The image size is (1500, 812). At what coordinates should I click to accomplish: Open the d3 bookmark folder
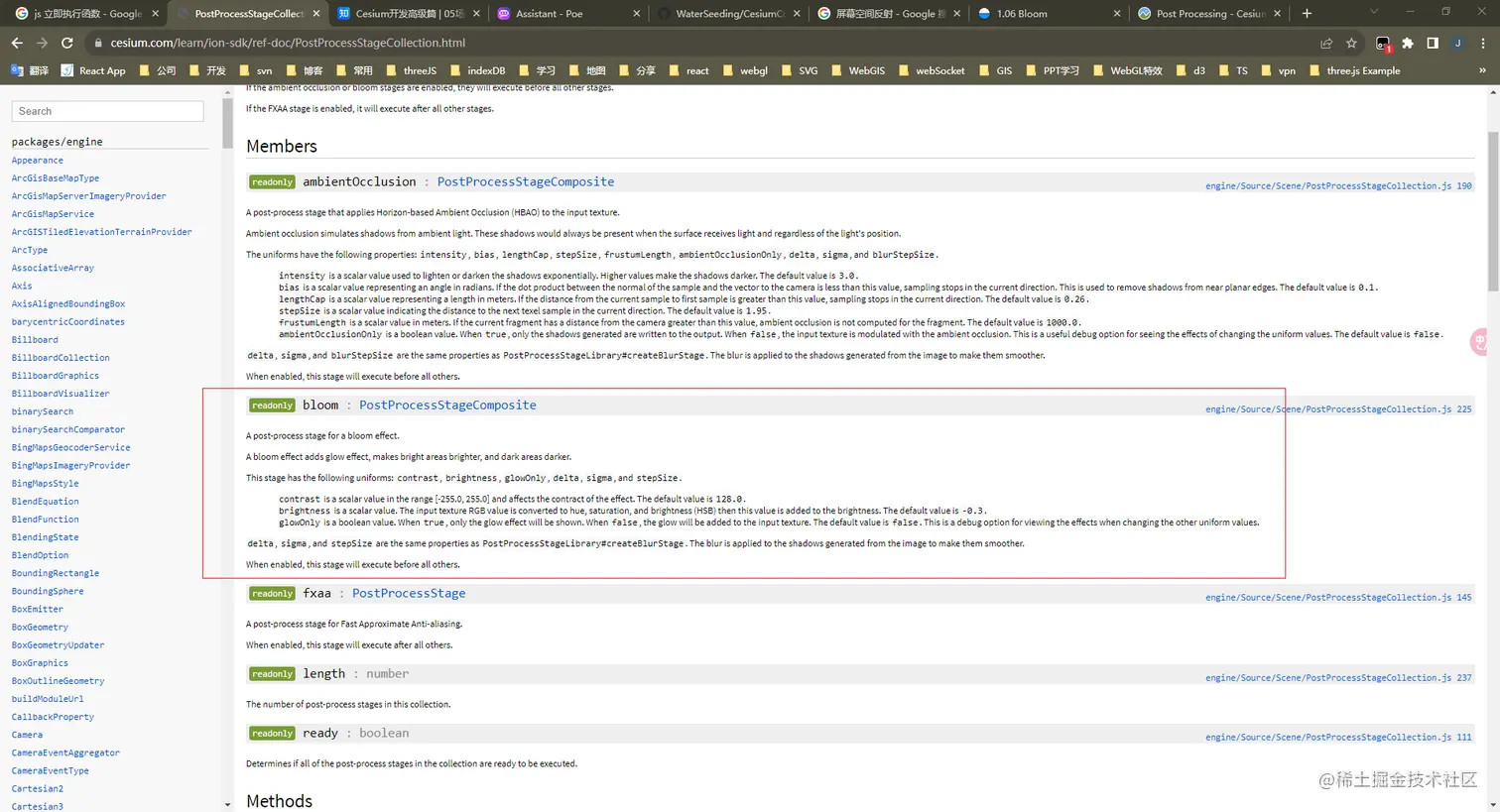coord(1189,70)
